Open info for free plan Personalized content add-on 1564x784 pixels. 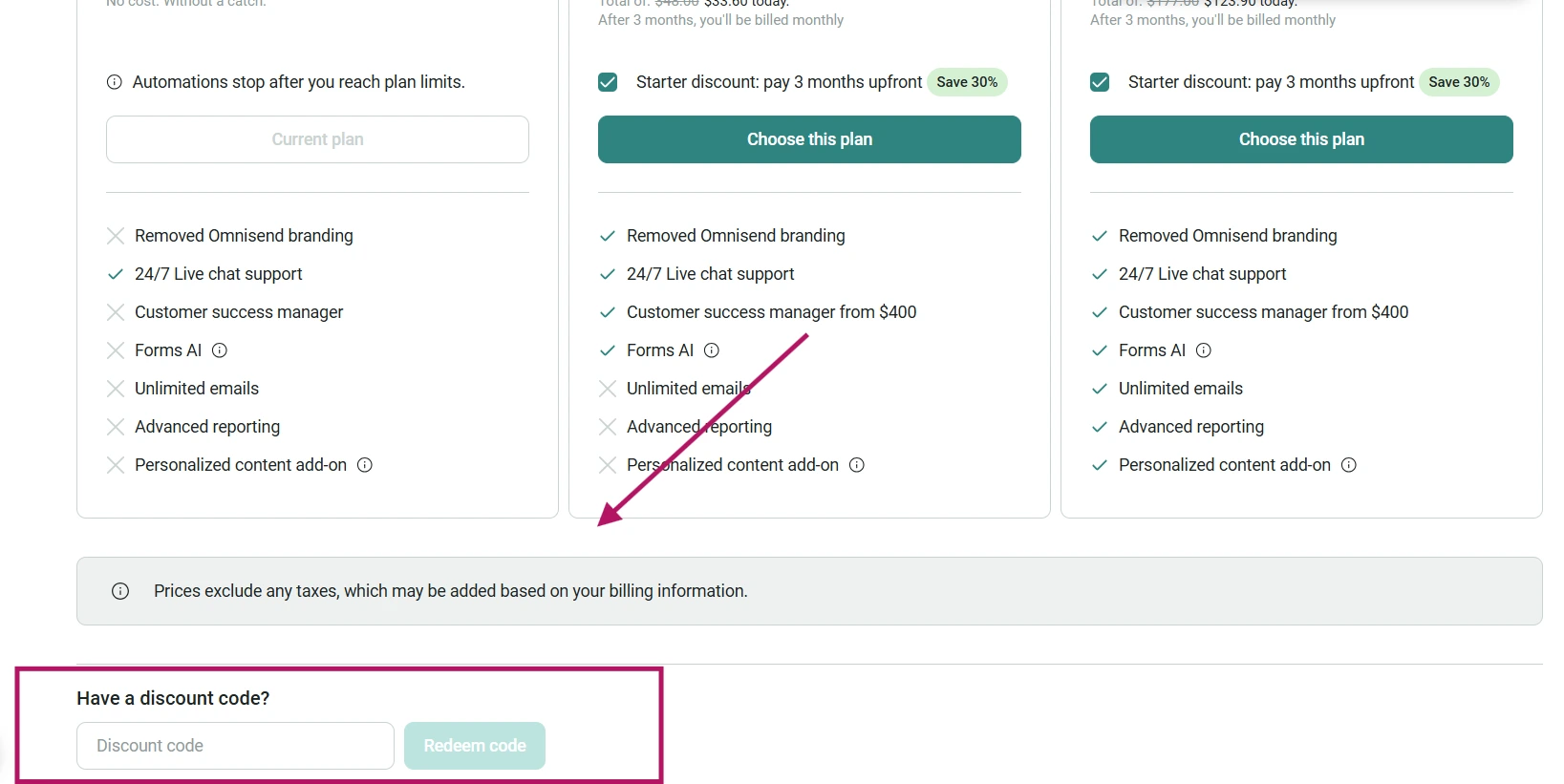(x=365, y=465)
